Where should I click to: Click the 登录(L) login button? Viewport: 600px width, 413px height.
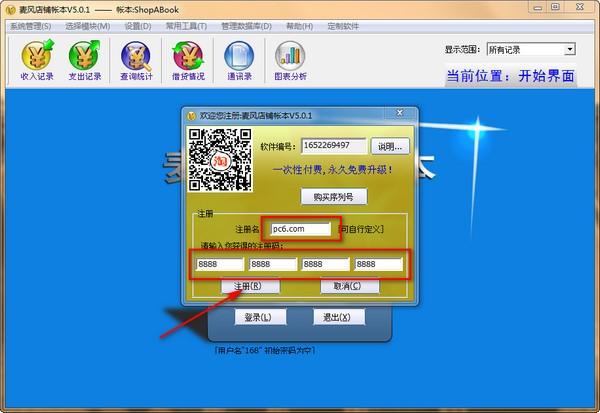tap(253, 318)
